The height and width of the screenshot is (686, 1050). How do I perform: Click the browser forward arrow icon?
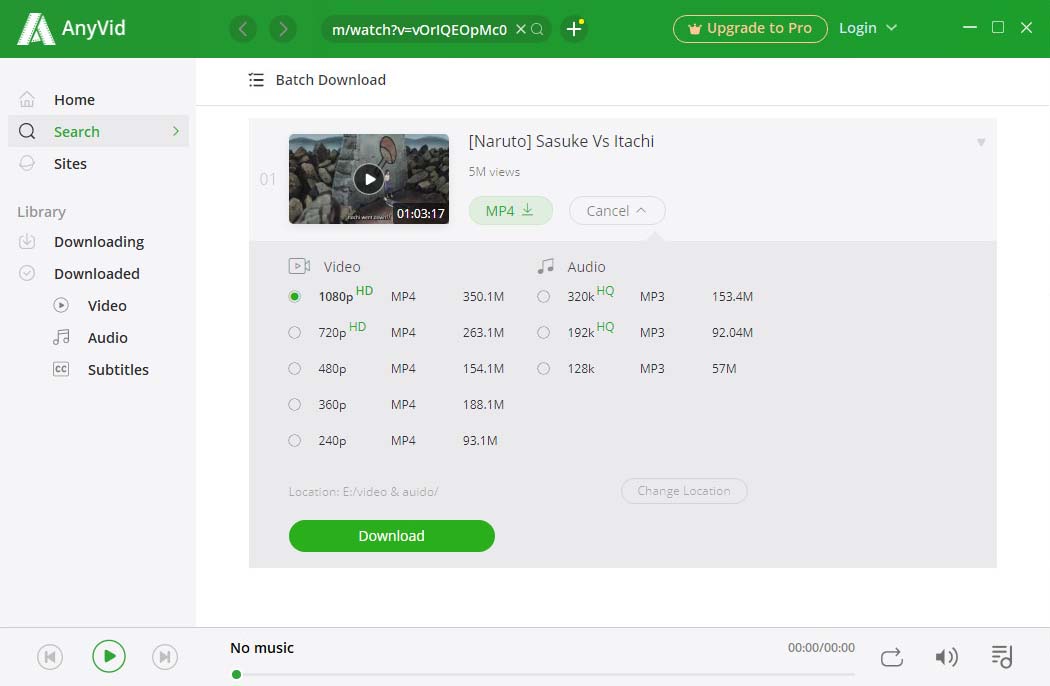point(283,29)
